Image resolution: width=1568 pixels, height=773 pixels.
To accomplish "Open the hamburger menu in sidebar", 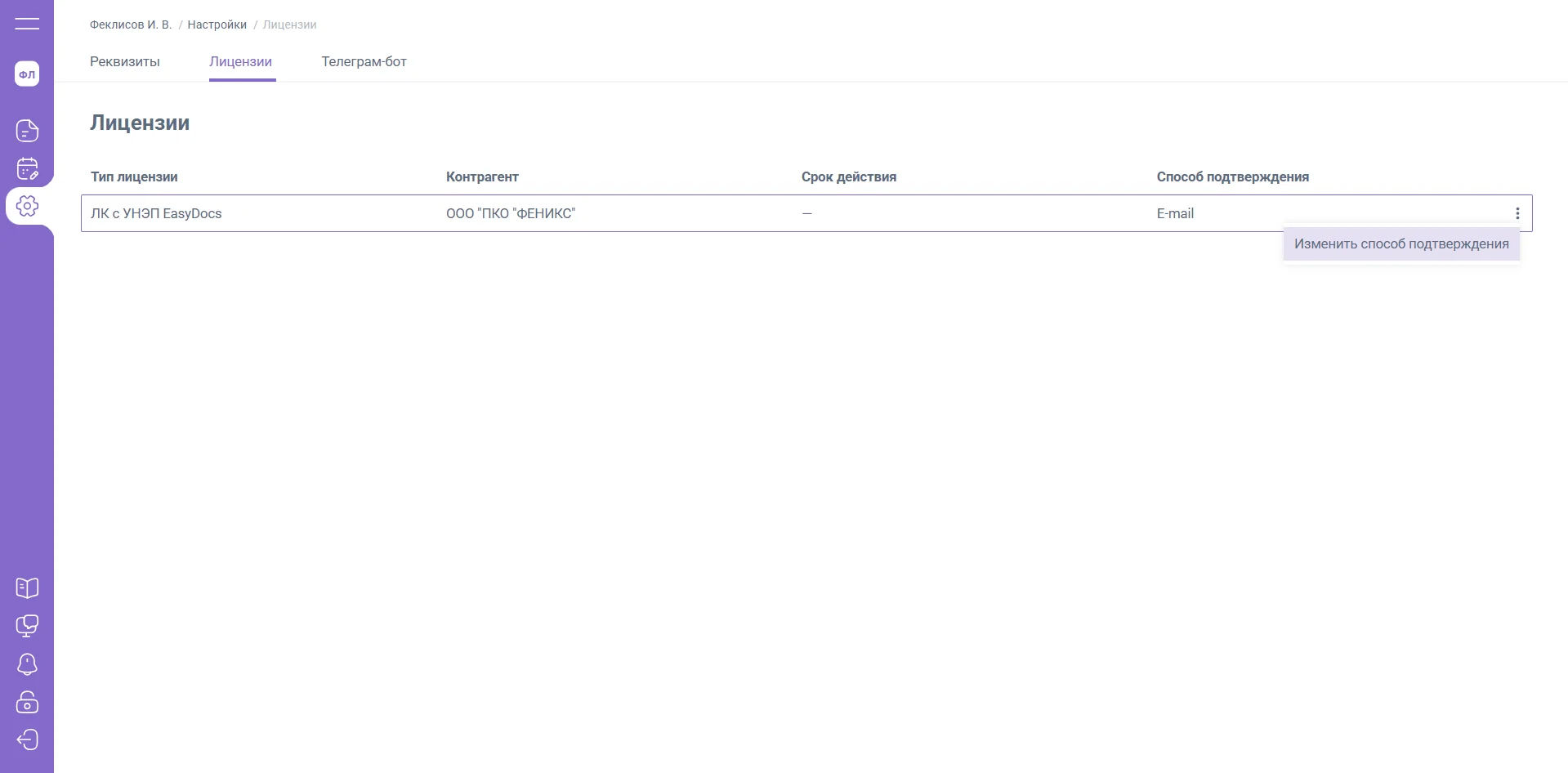I will tap(27, 24).
